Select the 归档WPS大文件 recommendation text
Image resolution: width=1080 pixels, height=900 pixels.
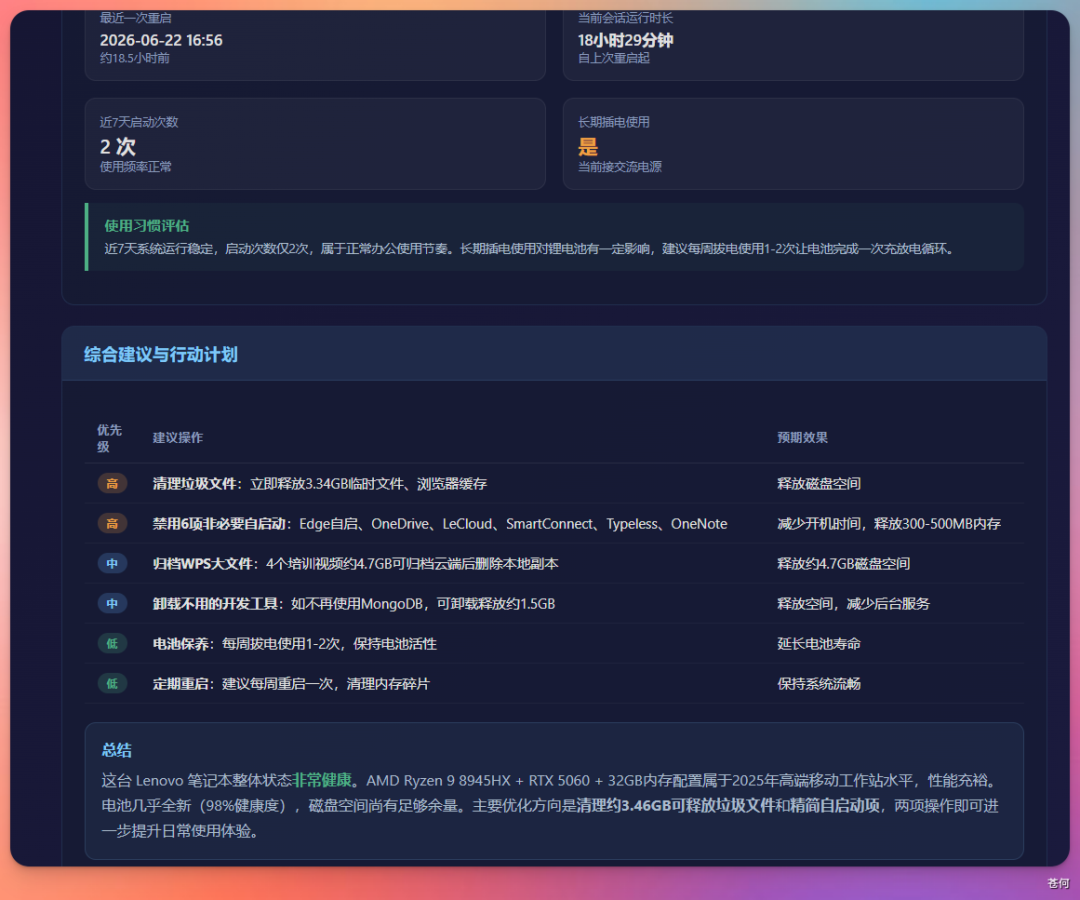pyautogui.click(x=355, y=563)
